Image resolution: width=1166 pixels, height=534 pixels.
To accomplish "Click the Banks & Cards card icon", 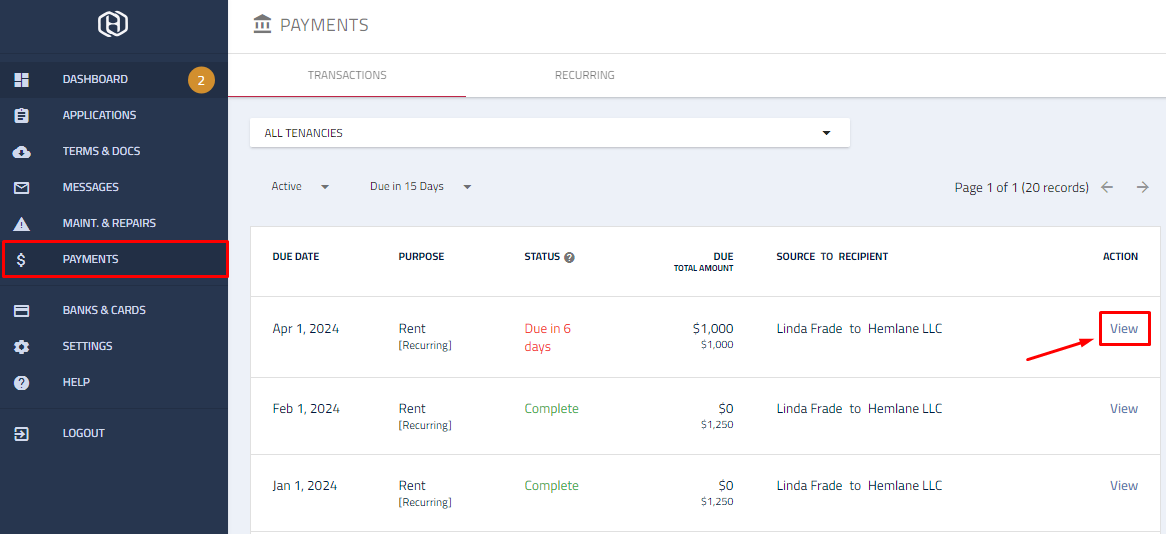I will (x=22, y=311).
